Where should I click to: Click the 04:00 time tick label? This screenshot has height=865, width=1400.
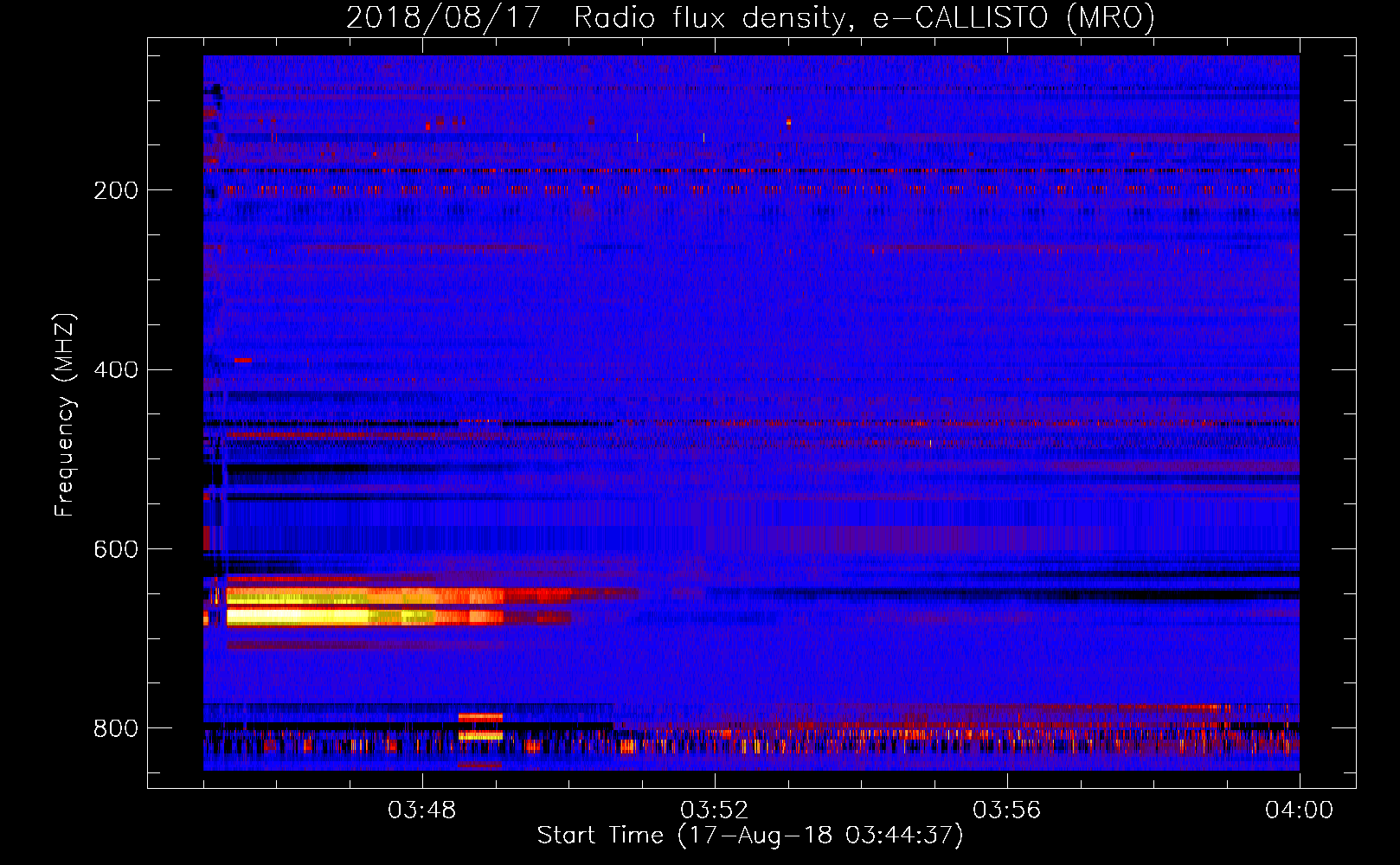point(1299,811)
